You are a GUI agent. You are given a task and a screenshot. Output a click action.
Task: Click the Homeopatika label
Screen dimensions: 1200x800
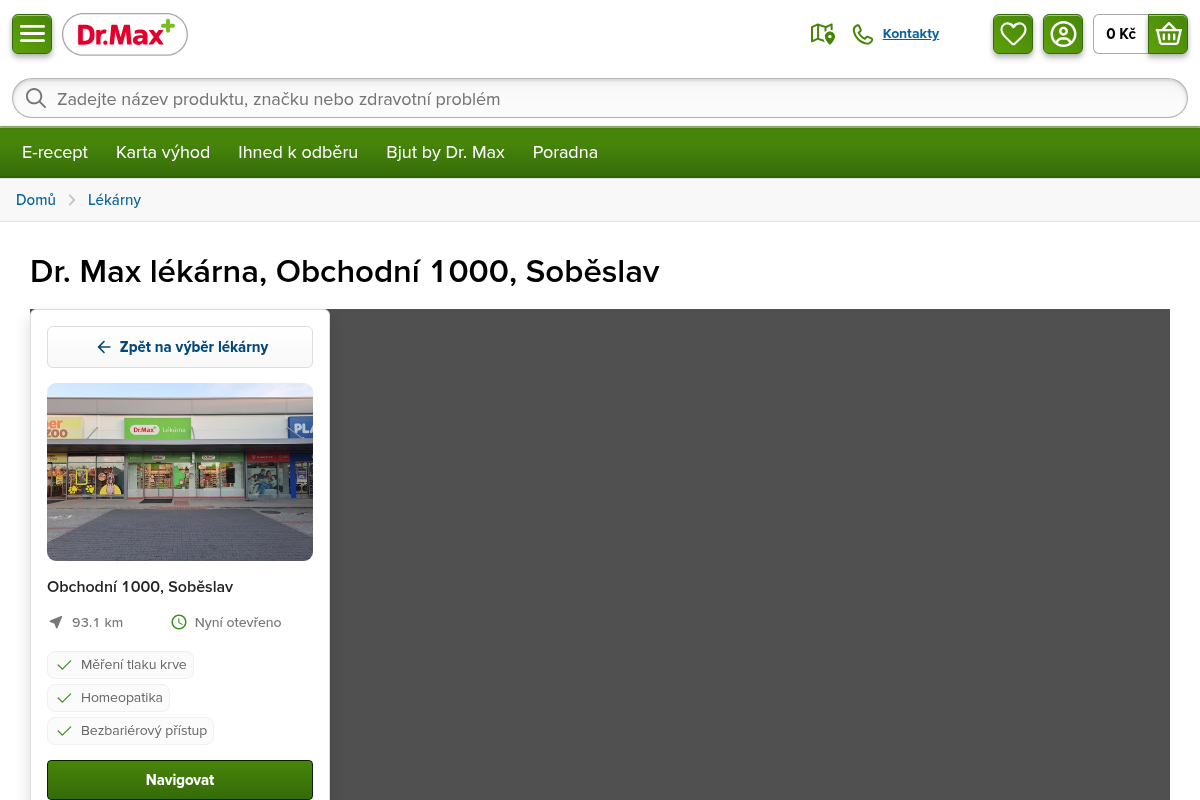point(122,697)
